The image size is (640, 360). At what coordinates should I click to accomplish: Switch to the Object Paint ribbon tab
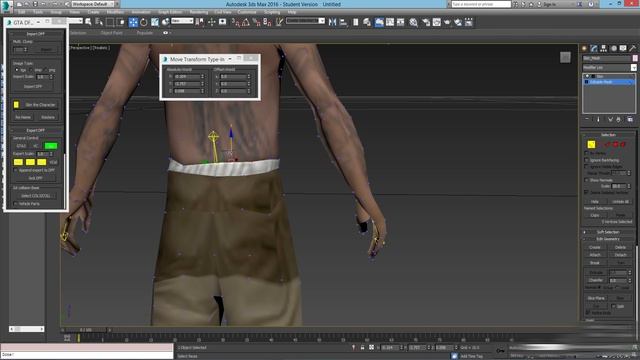tap(111, 33)
